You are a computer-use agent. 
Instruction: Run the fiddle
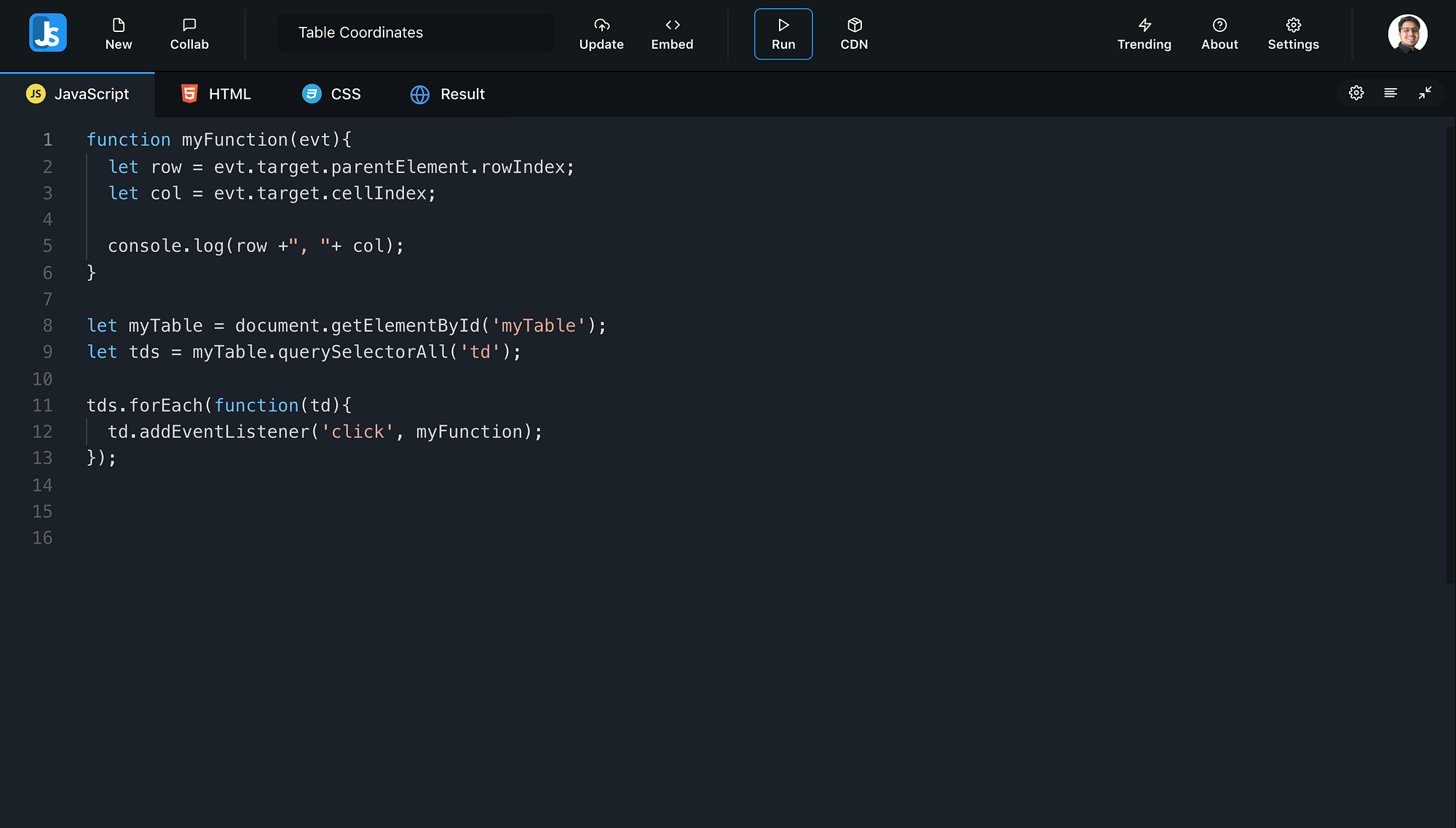coord(783,33)
